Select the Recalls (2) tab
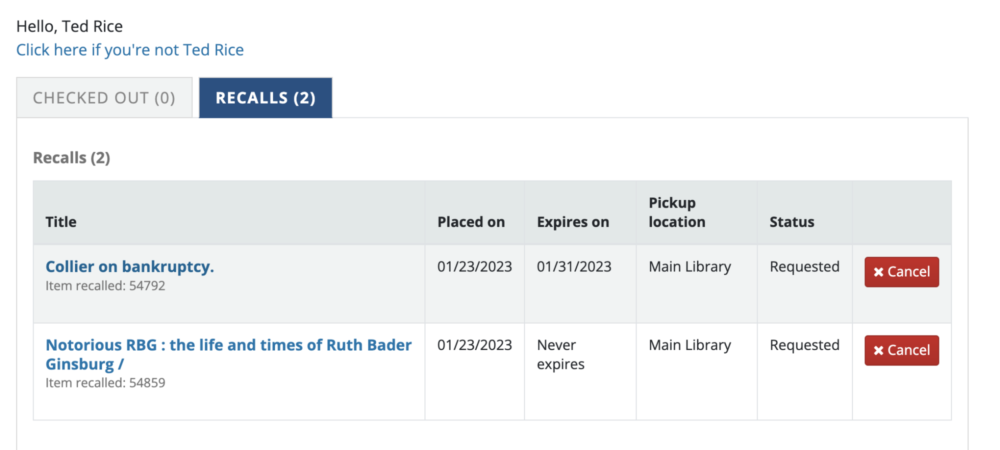The width and height of the screenshot is (1000, 450). coord(265,98)
